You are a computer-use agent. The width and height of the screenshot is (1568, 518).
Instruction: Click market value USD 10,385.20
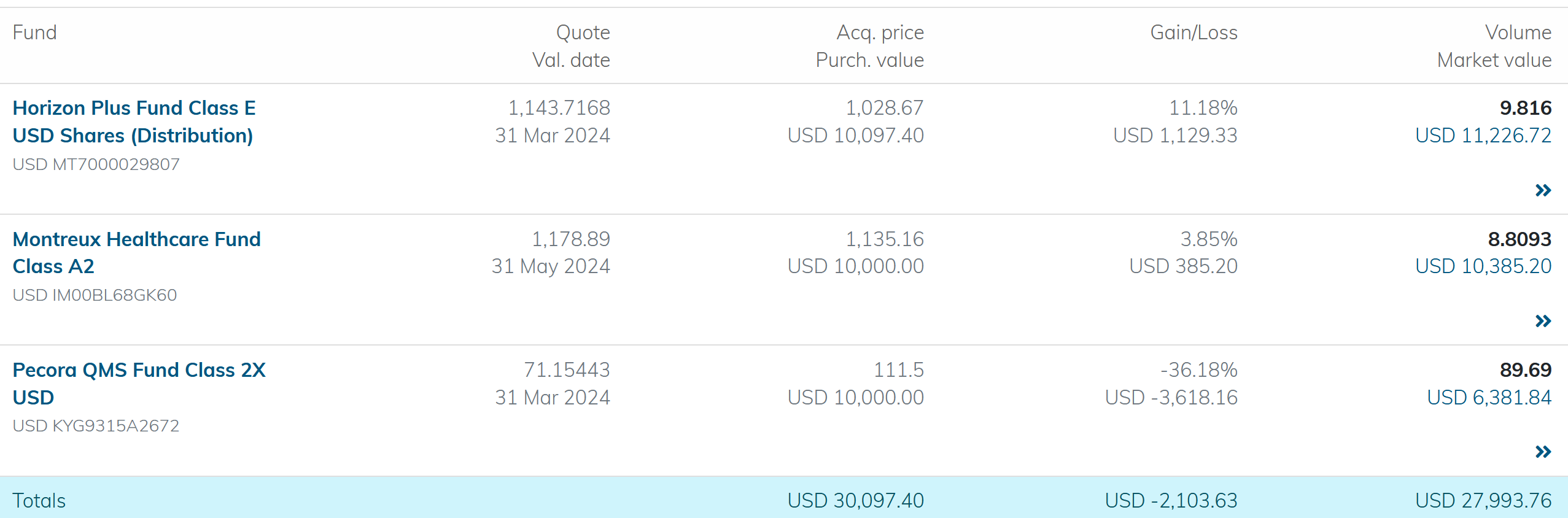point(1483,266)
